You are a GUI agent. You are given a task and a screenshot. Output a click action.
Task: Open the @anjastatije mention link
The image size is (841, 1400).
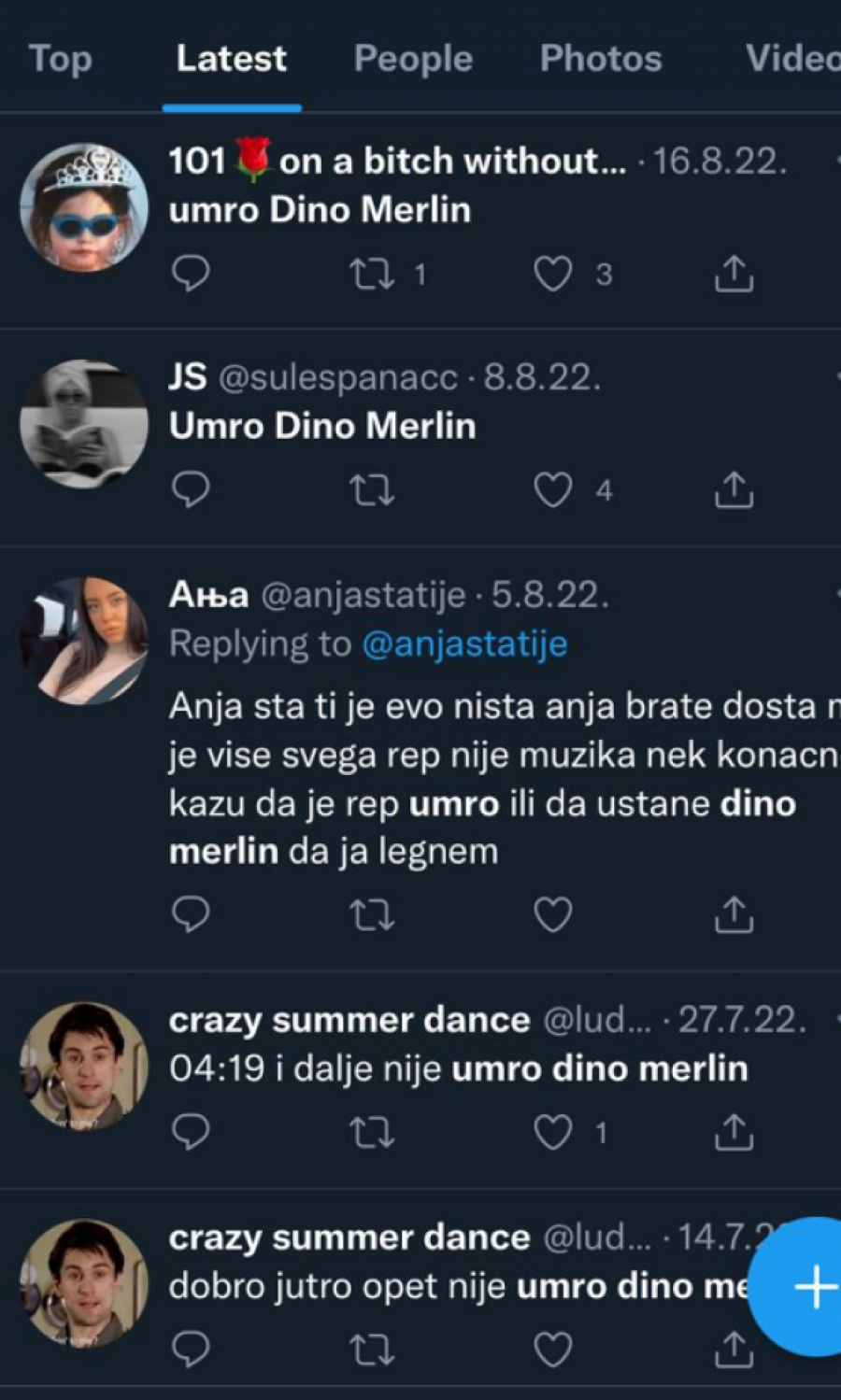[464, 644]
